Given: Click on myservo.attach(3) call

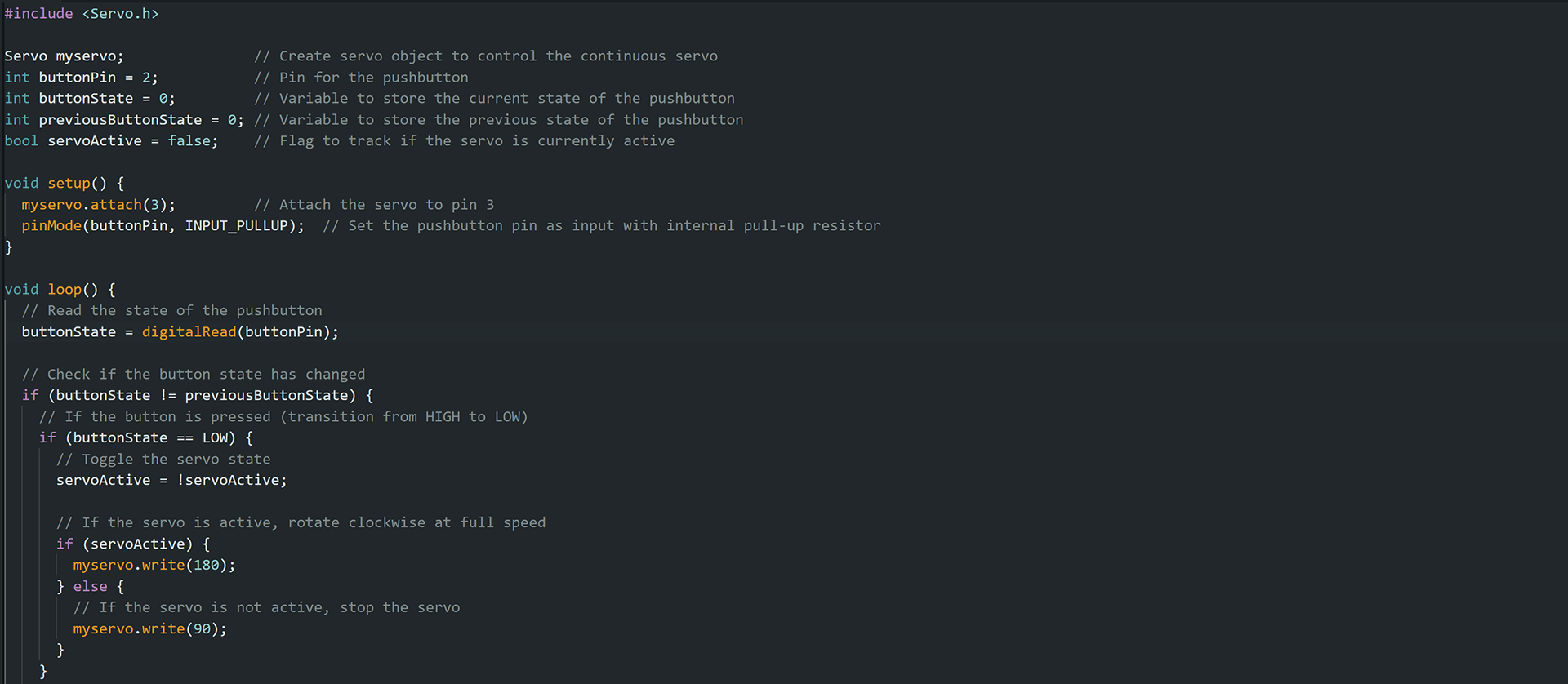Looking at the screenshot, I should point(98,205).
